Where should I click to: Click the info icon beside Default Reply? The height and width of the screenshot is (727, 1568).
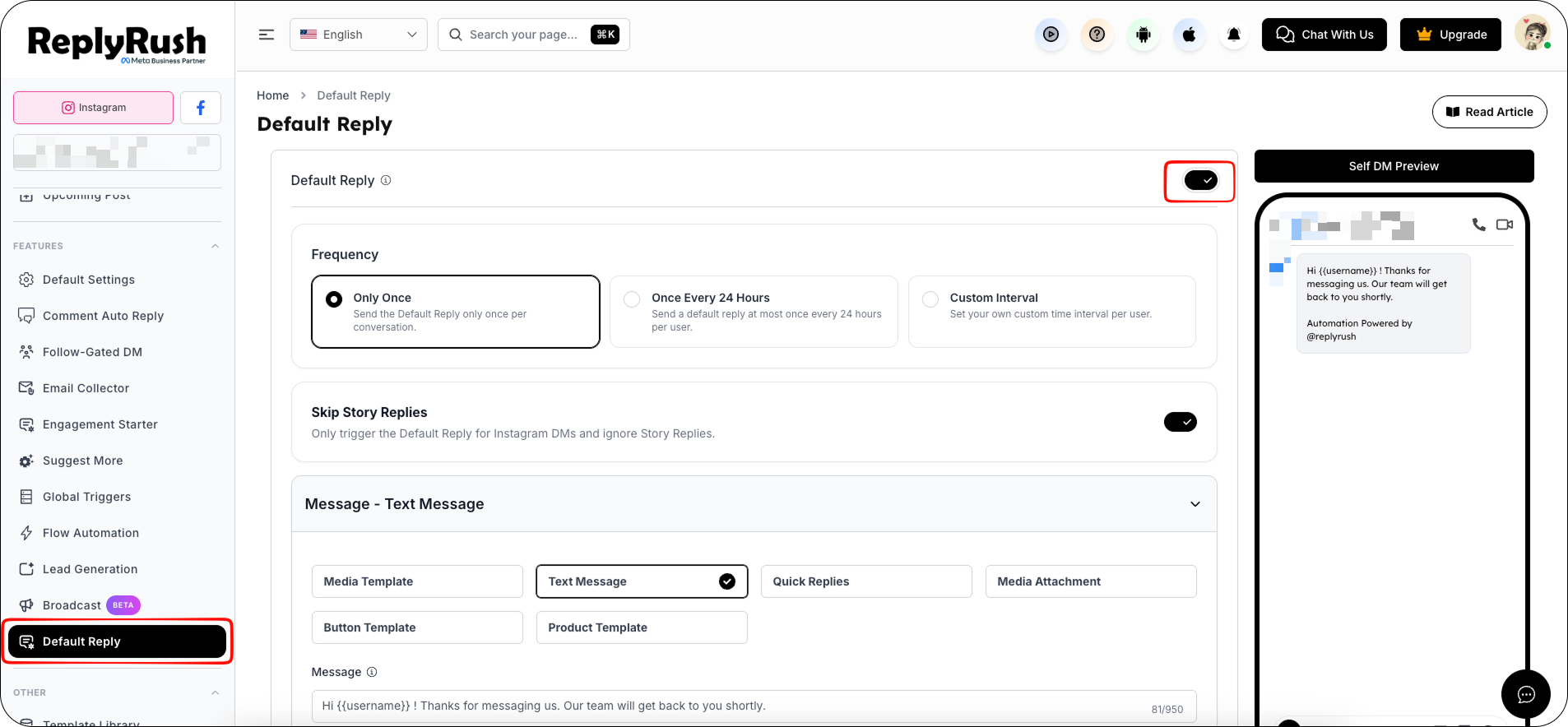coord(386,180)
